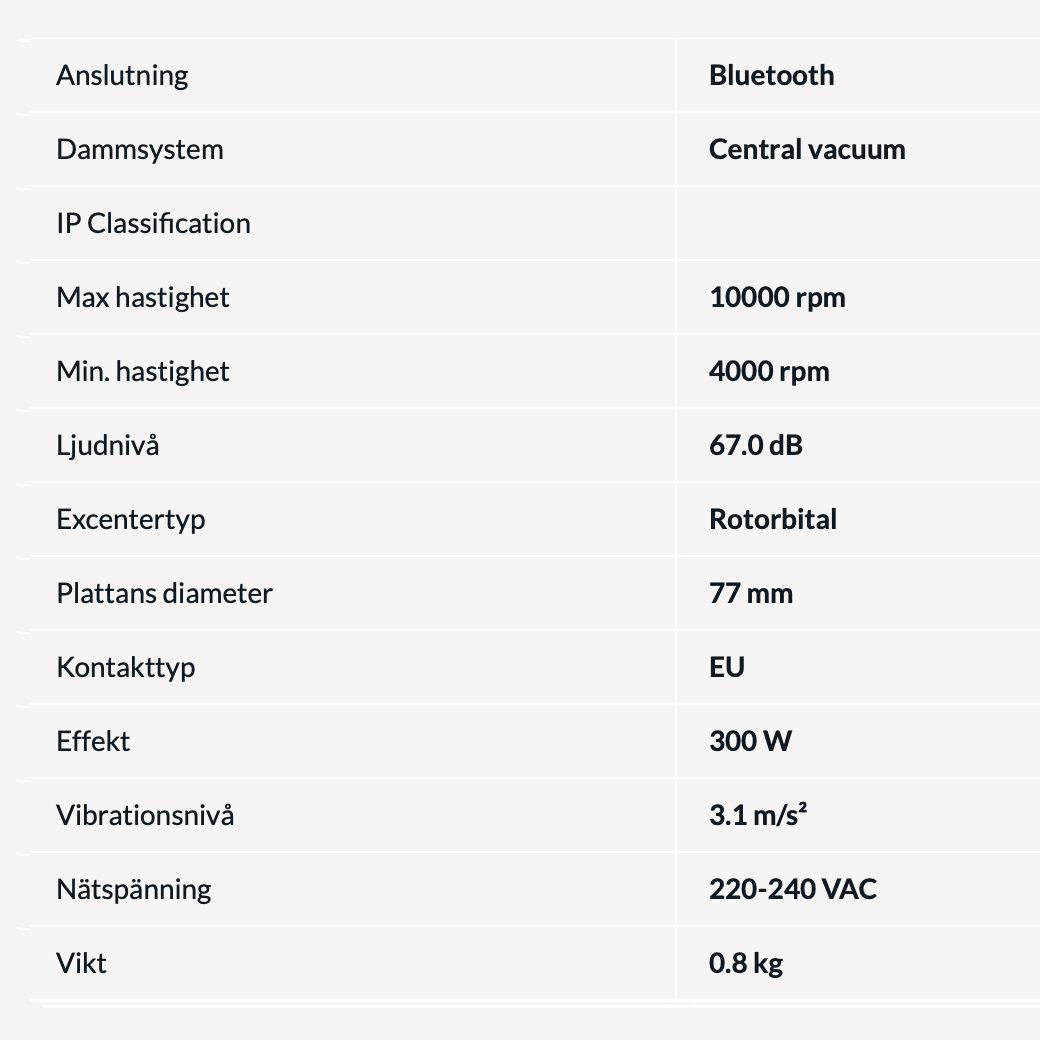Click the 4000 rpm value
Screen dimensions: 1040x1040
(769, 371)
